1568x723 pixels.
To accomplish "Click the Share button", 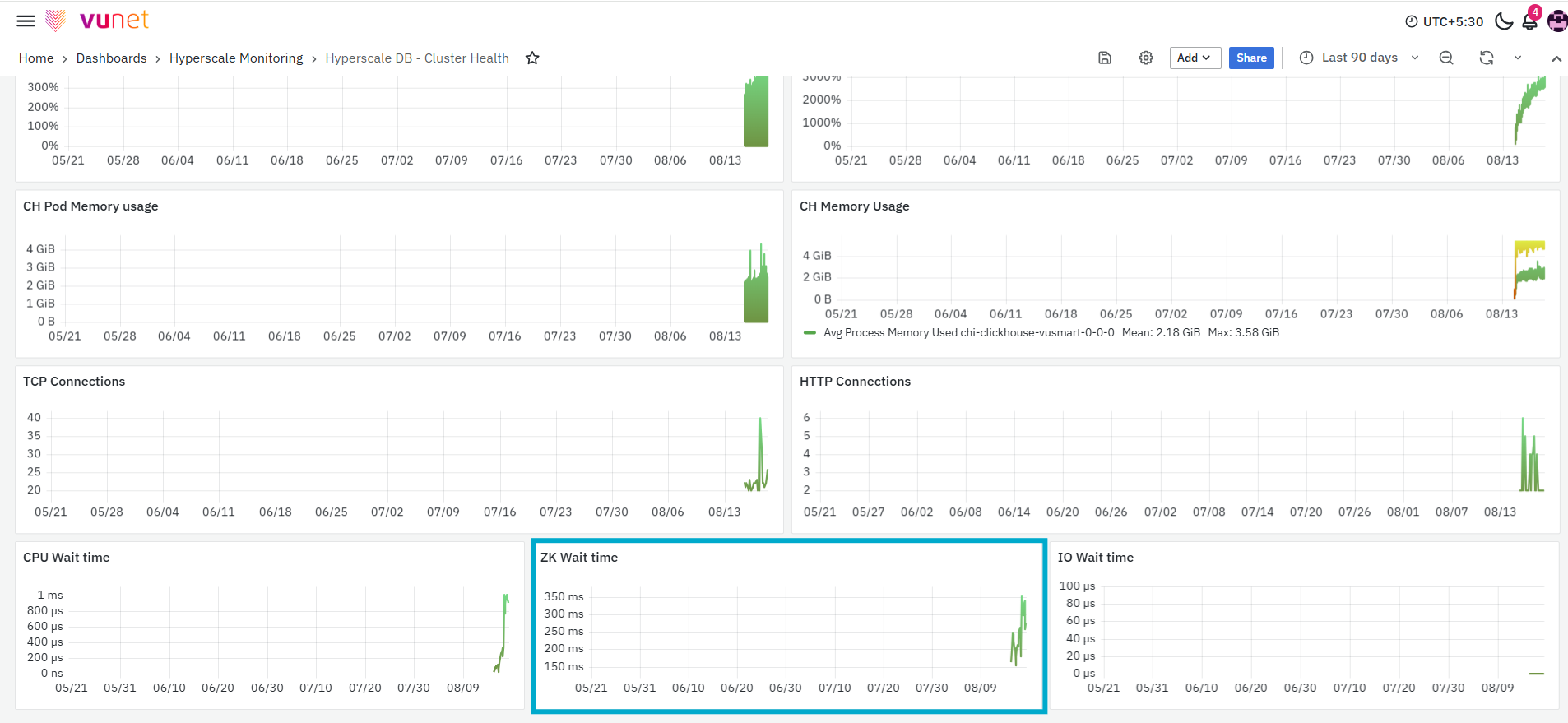I will click(x=1251, y=58).
